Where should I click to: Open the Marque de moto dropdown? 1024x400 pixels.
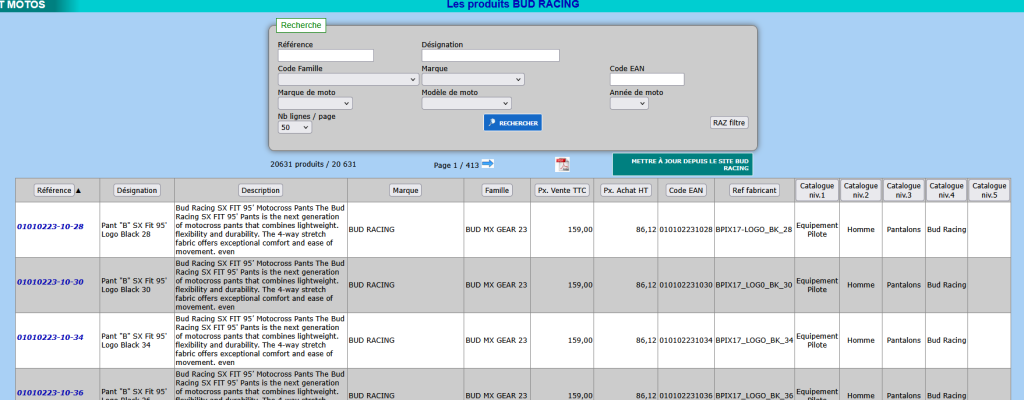[x=315, y=103]
